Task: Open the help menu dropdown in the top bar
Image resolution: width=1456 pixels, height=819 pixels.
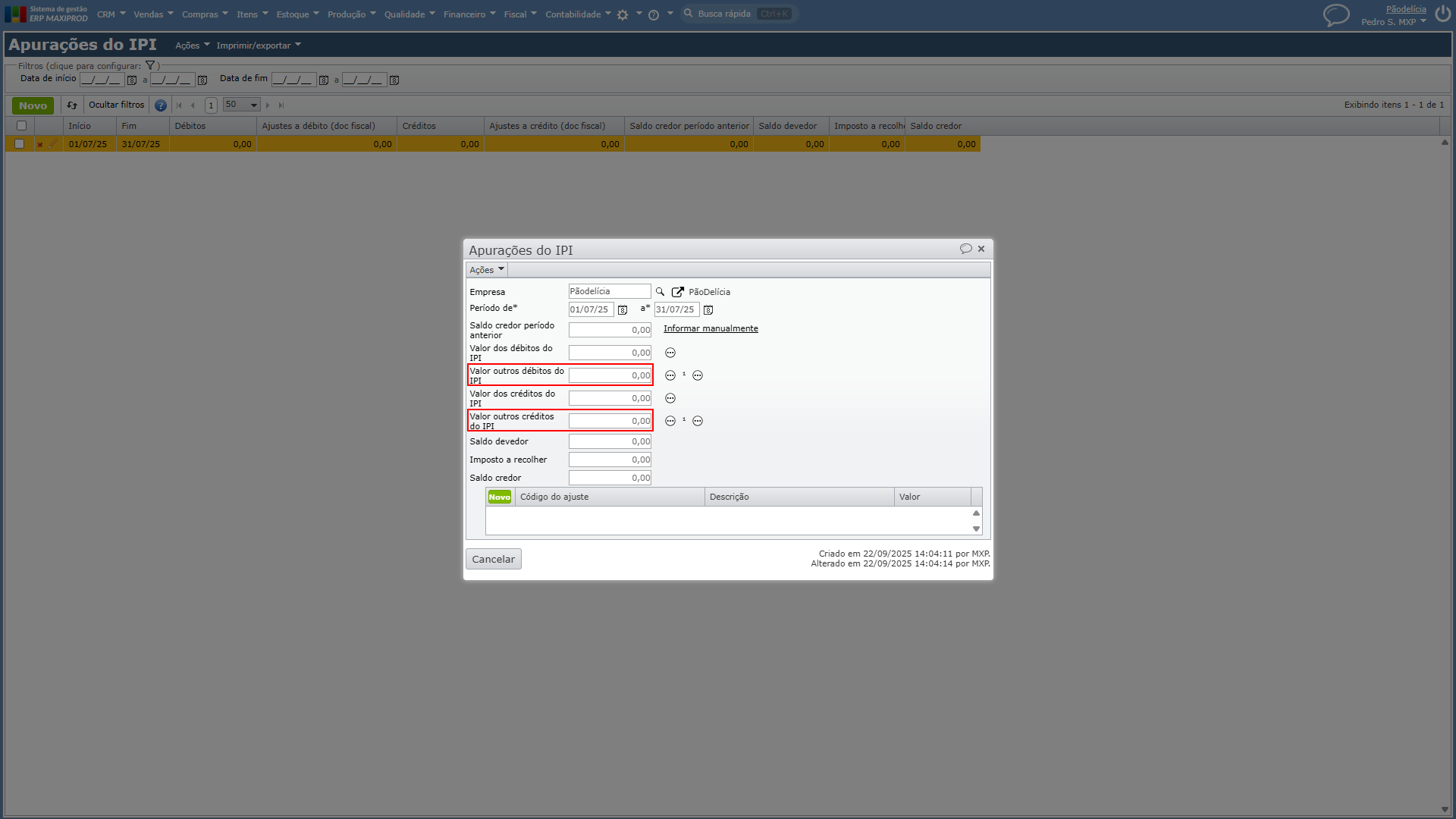Action: coord(661,14)
